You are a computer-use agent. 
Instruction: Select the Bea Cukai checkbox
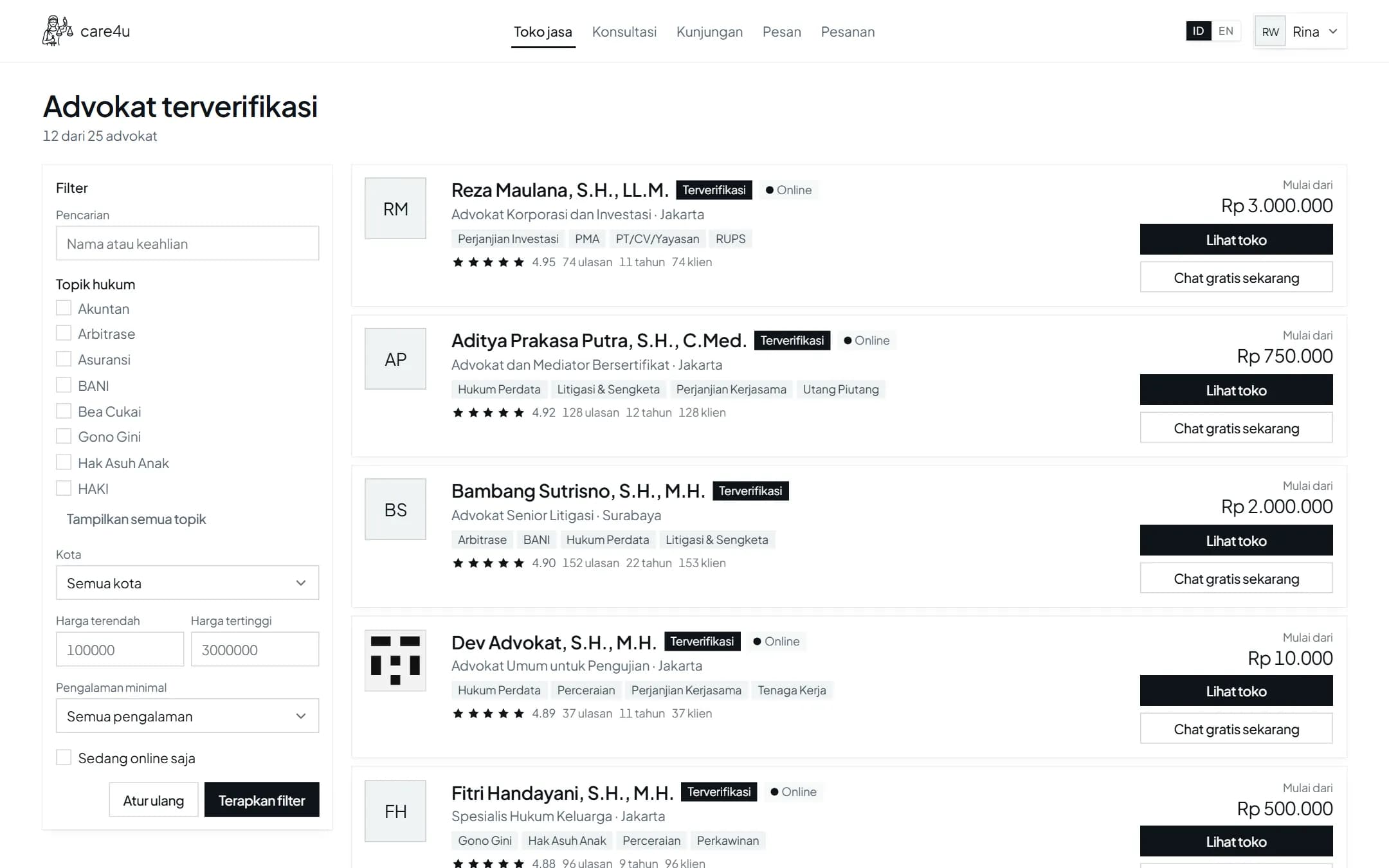[64, 411]
